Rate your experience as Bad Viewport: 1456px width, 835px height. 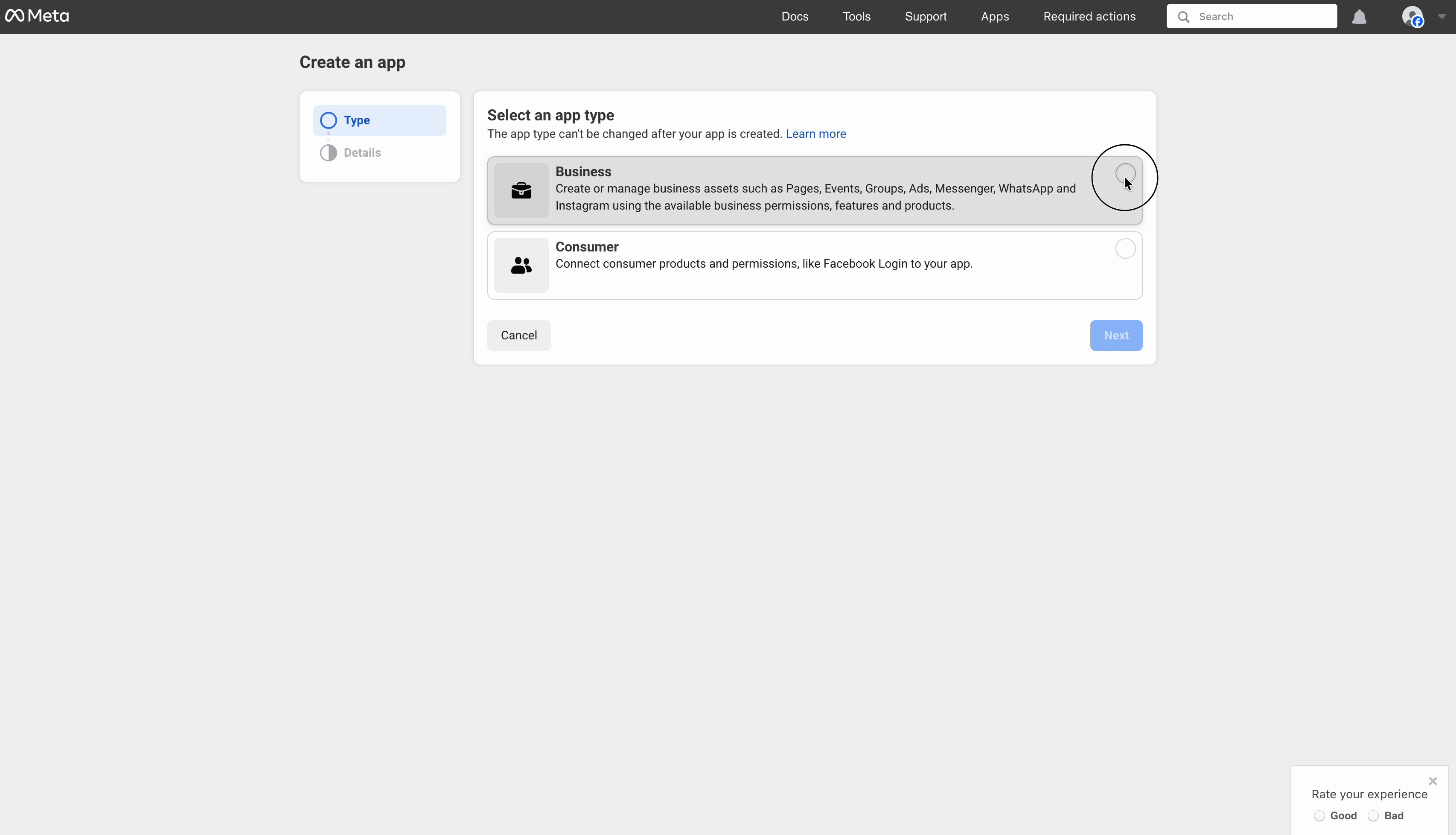point(1373,815)
